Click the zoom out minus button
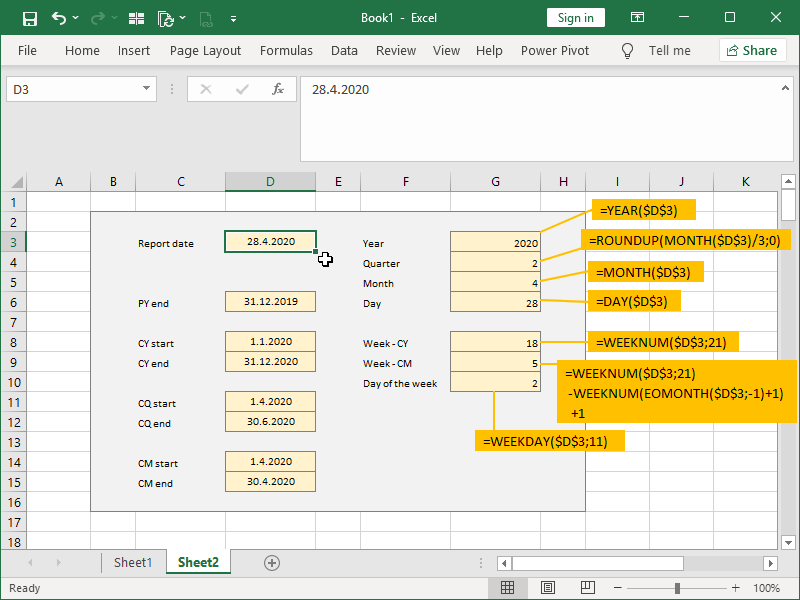 point(618,588)
